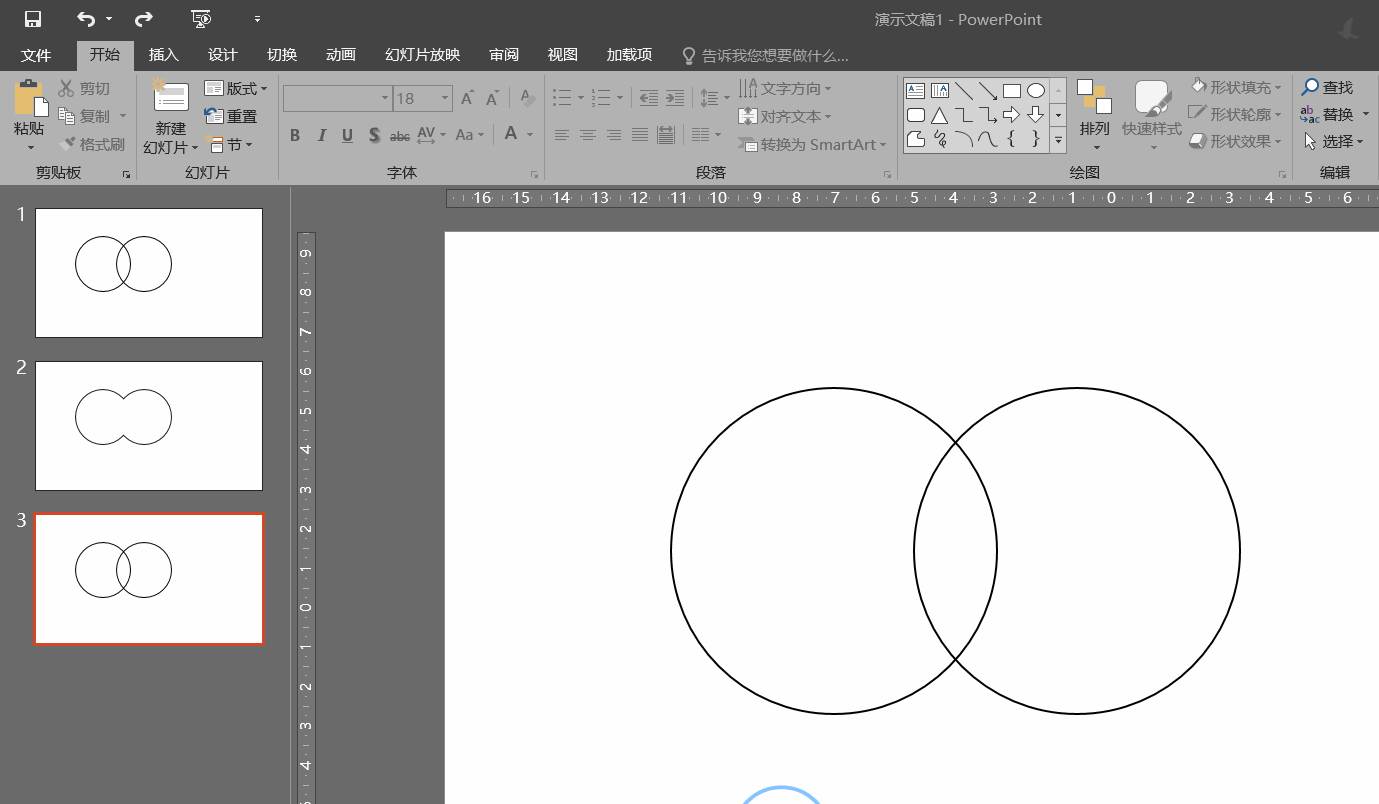Image resolution: width=1379 pixels, height=804 pixels.
Task: Open 形状填充 shape fill color
Action: [1236, 88]
